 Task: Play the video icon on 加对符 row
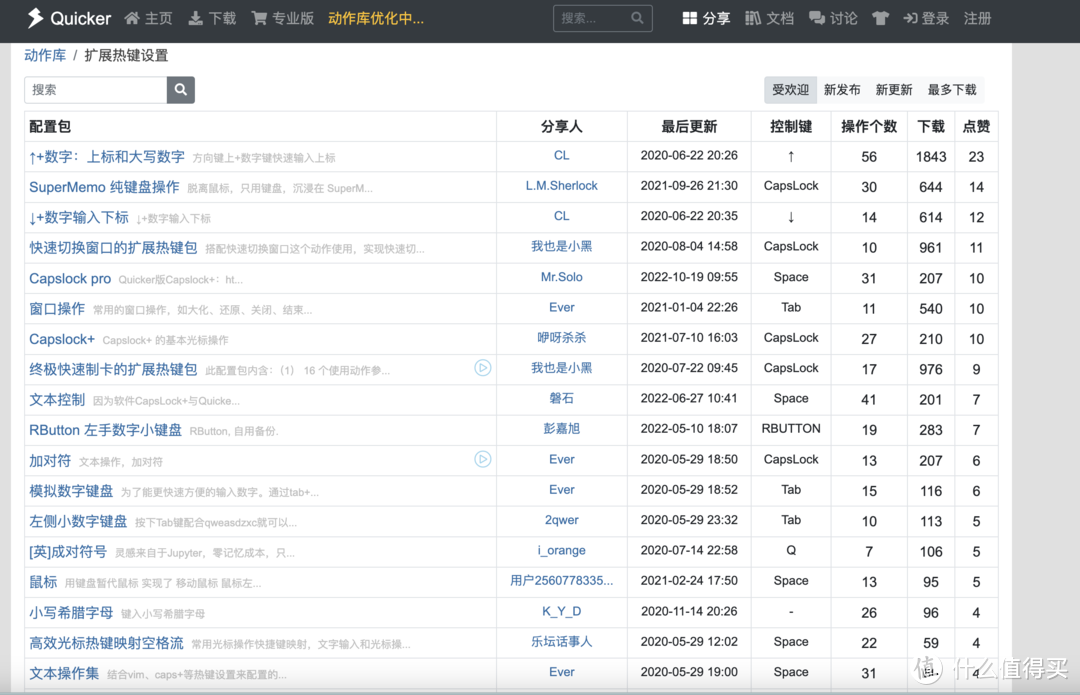pyautogui.click(x=483, y=459)
